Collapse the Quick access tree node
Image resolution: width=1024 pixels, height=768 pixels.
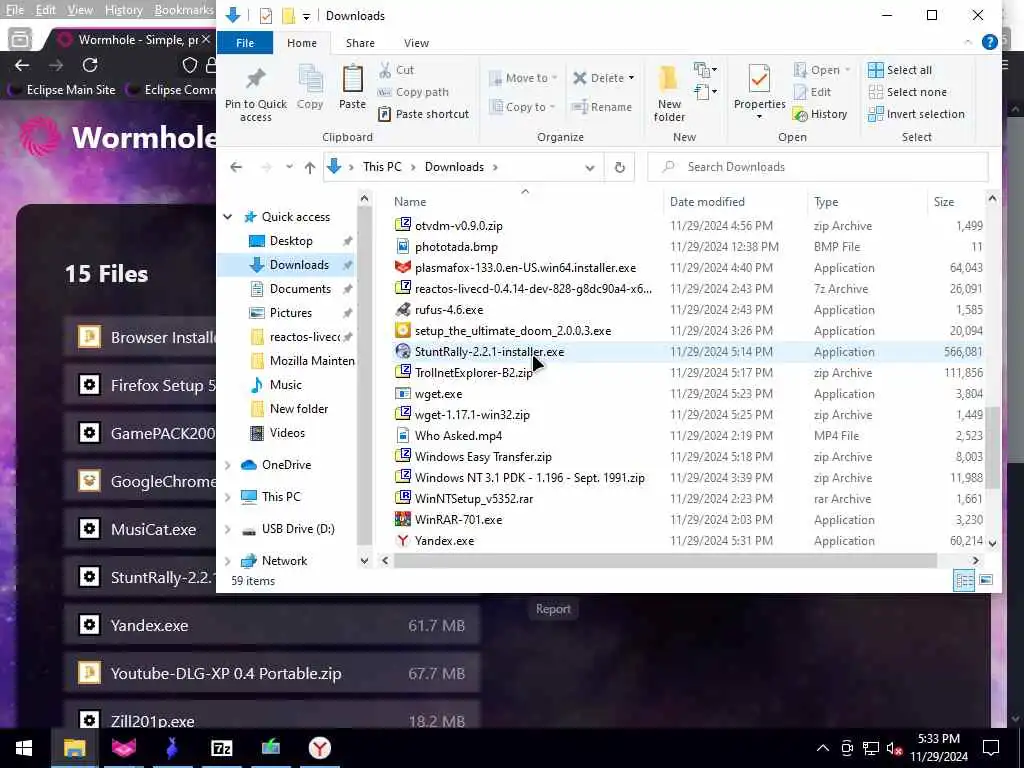[228, 217]
